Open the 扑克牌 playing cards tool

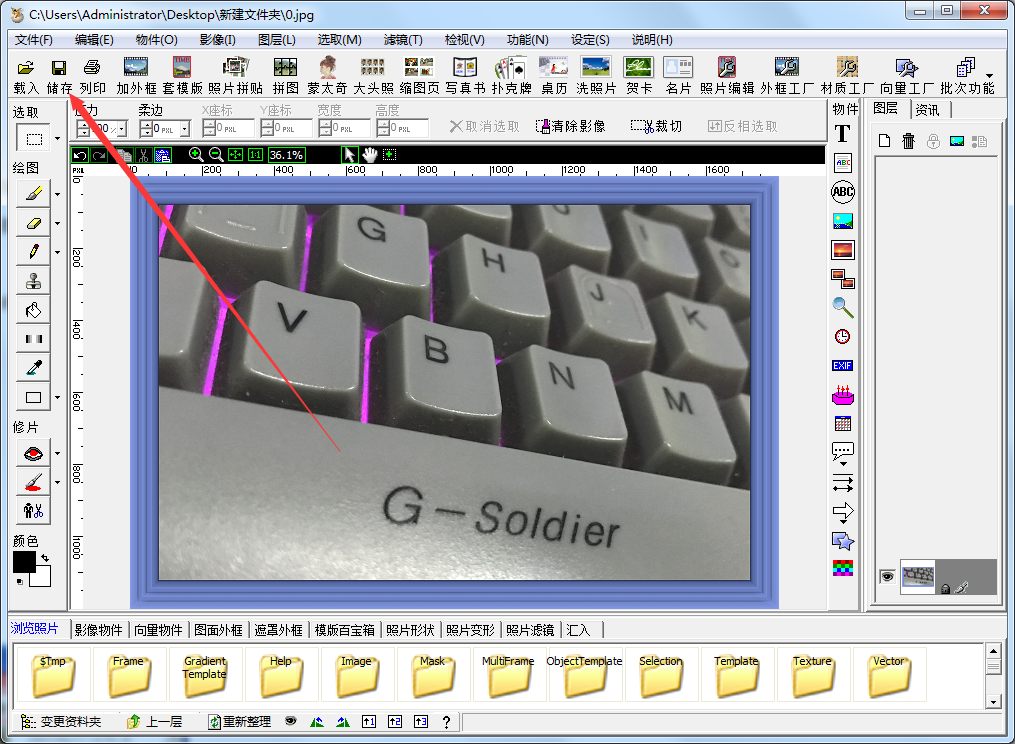(x=511, y=76)
